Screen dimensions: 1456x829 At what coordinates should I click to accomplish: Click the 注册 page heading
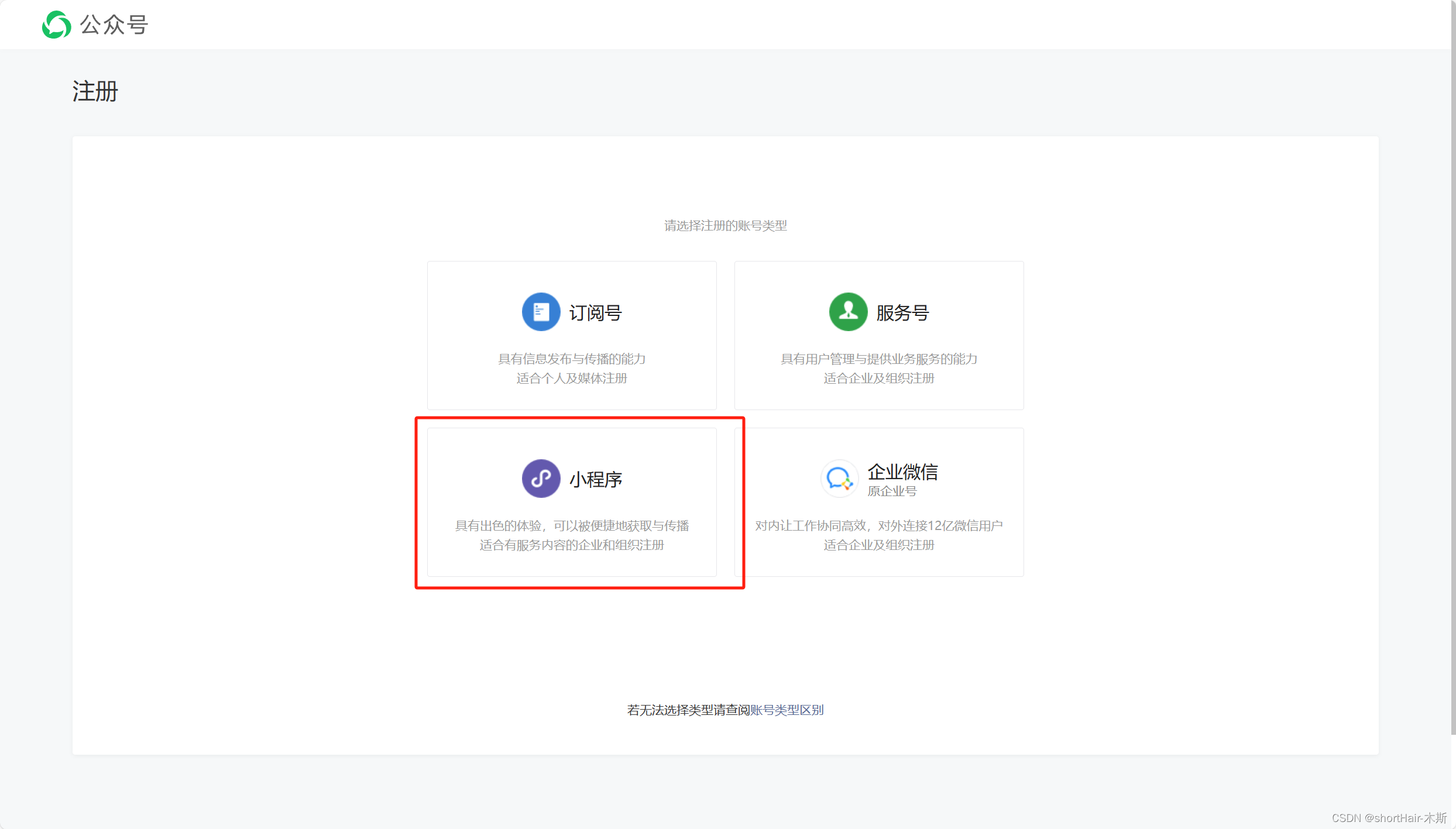click(95, 91)
